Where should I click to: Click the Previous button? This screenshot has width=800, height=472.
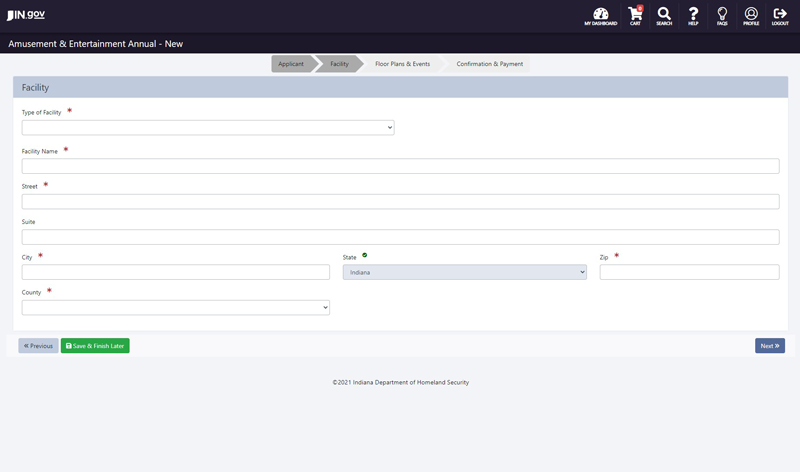38,346
